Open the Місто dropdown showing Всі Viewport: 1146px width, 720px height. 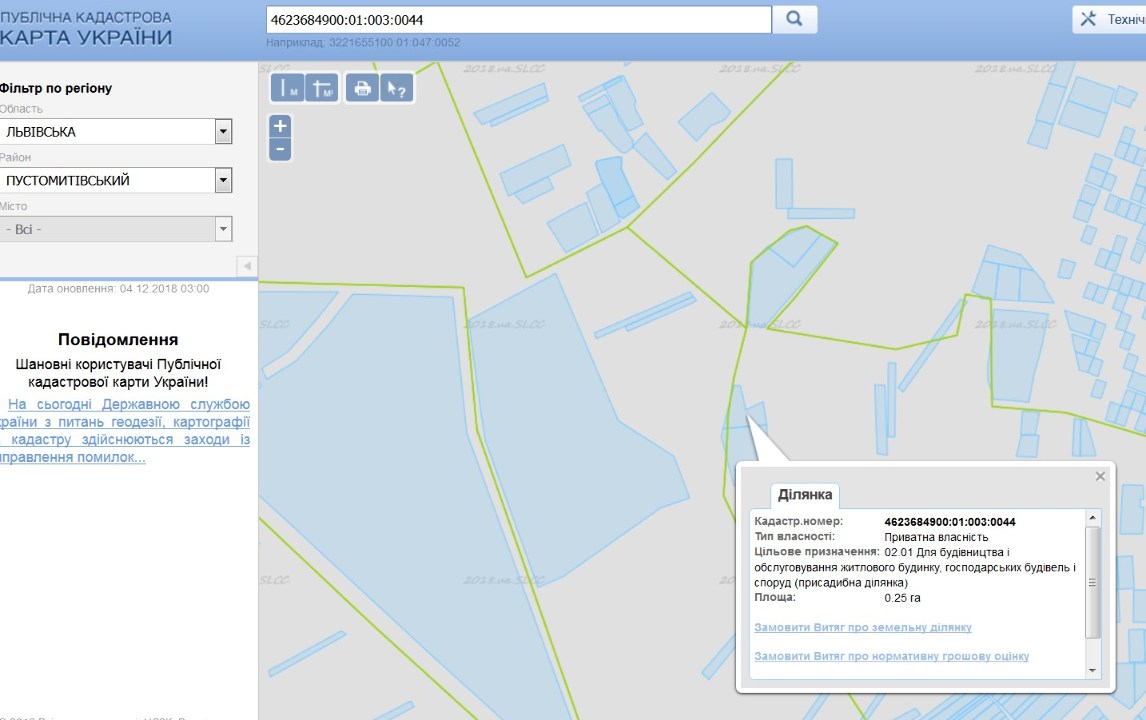pyautogui.click(x=116, y=229)
